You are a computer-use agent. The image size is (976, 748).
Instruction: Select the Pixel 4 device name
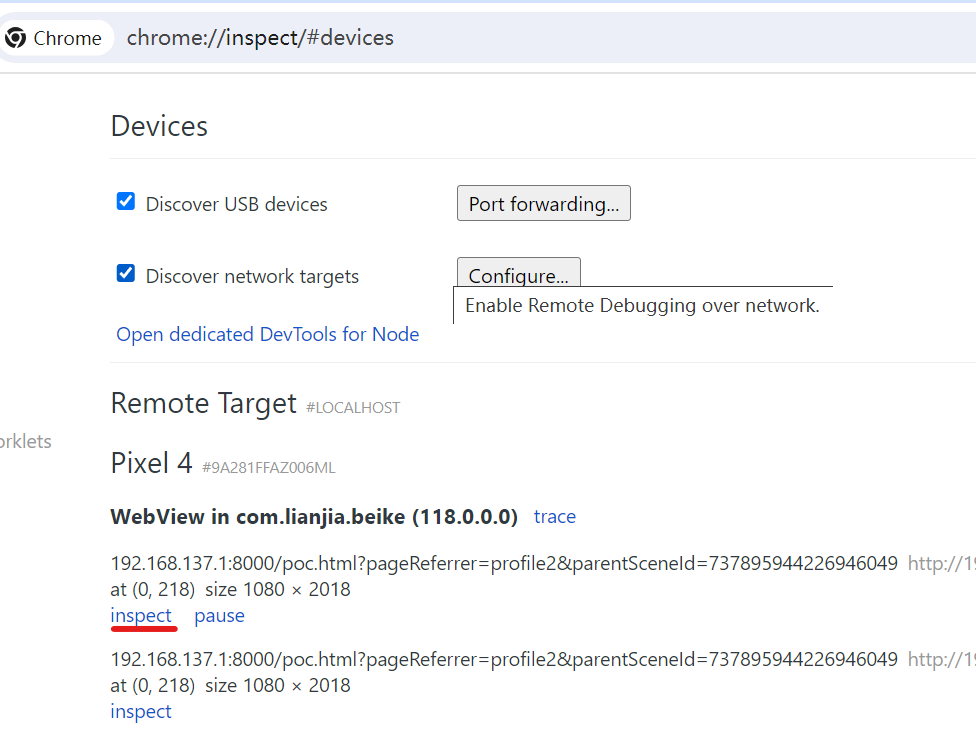[x=151, y=463]
